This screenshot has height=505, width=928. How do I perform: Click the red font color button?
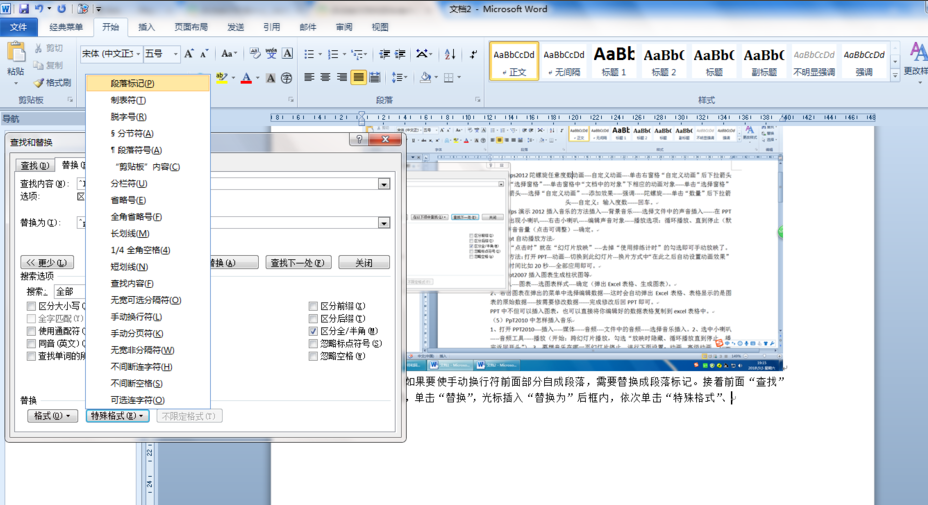click(247, 78)
